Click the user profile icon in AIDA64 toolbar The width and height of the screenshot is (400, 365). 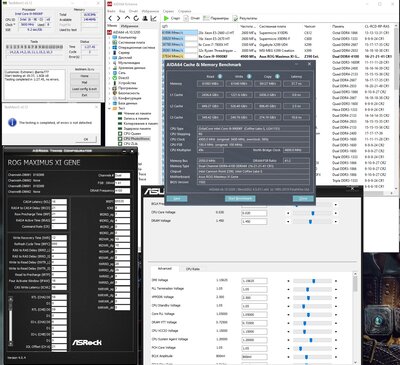click(145, 18)
